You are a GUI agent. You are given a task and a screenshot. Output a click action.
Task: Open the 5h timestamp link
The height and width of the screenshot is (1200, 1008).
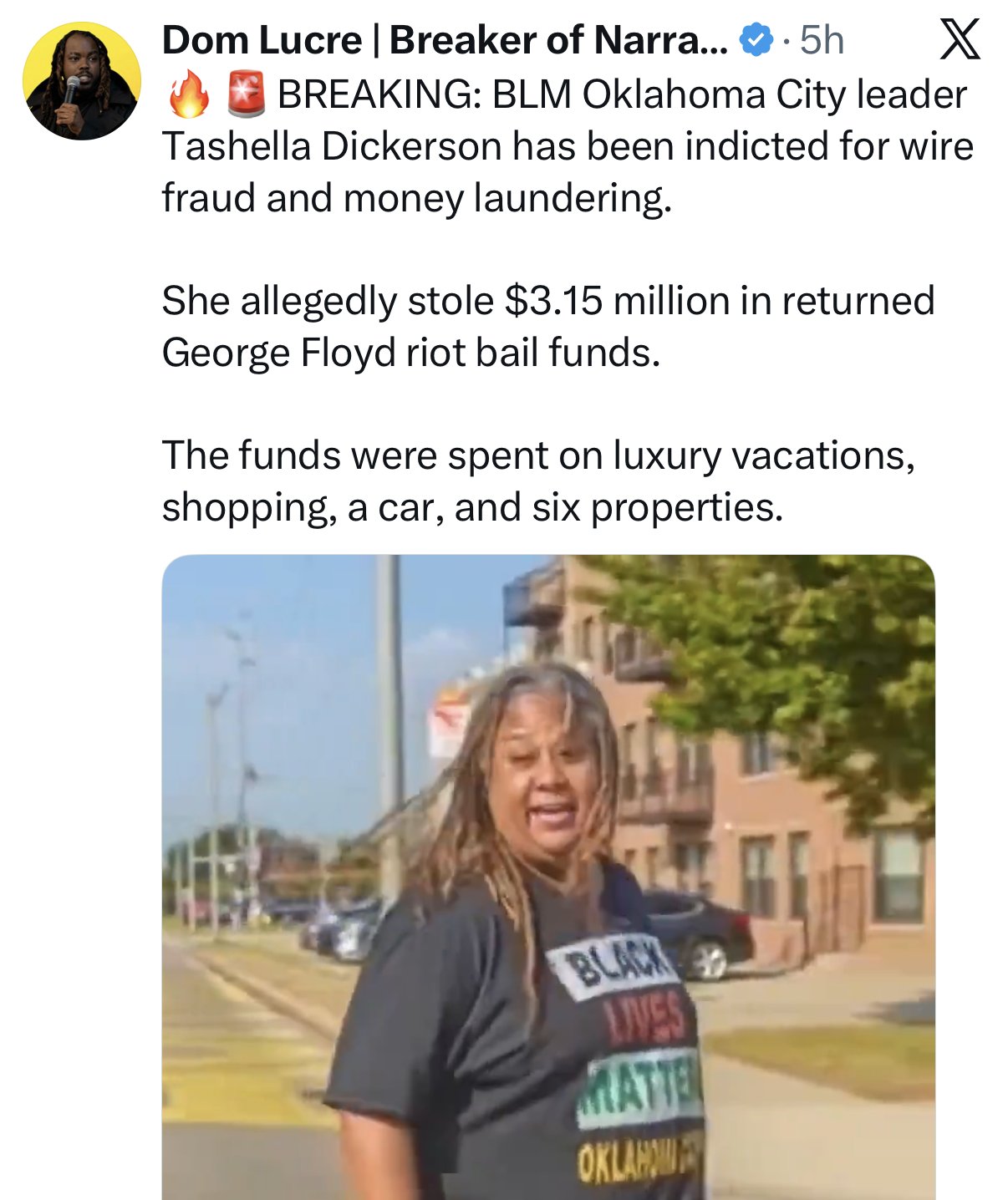[822, 40]
